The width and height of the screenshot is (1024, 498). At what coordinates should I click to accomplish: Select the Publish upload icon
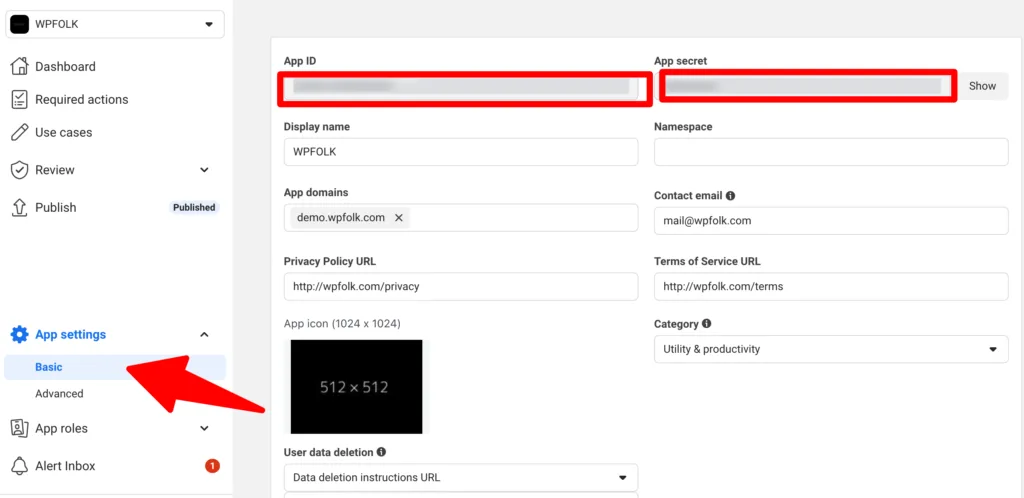click(20, 208)
